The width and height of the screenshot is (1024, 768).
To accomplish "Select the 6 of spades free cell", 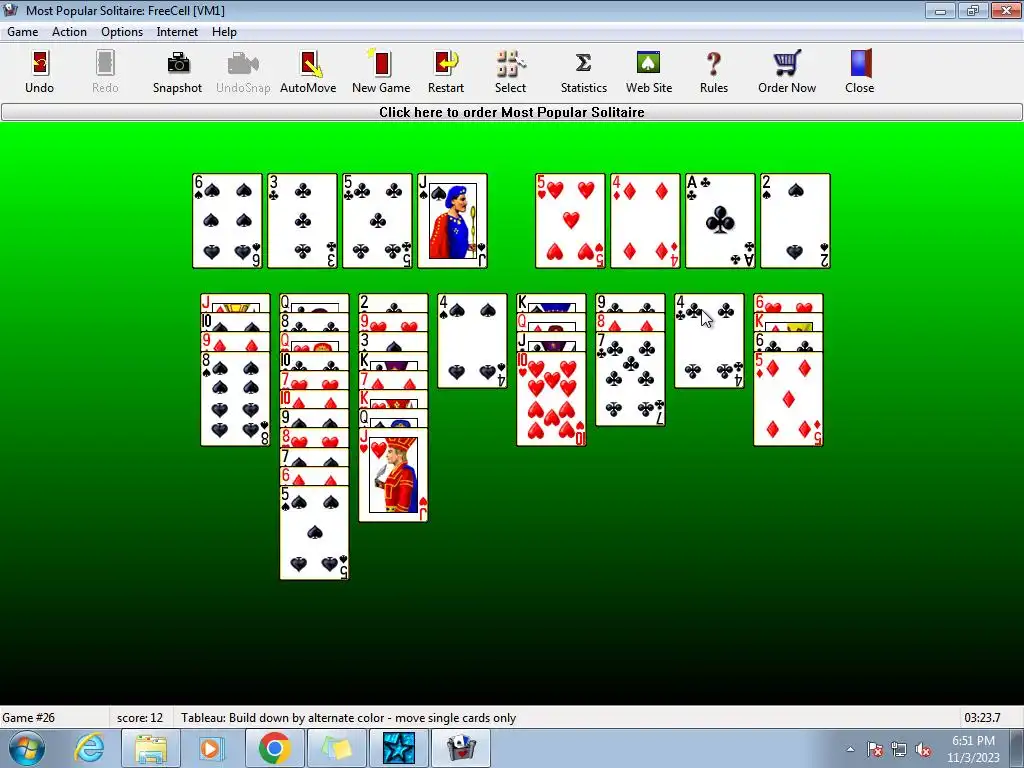I will point(227,221).
